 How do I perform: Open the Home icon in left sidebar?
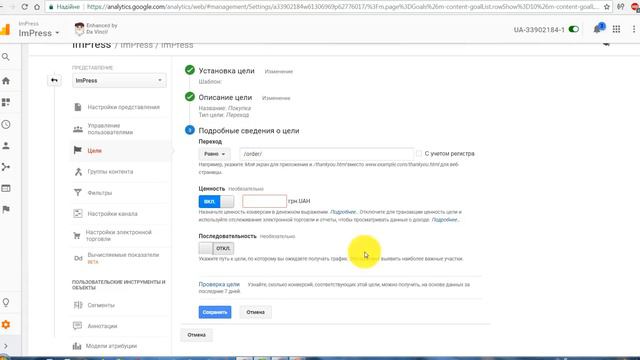[6, 81]
